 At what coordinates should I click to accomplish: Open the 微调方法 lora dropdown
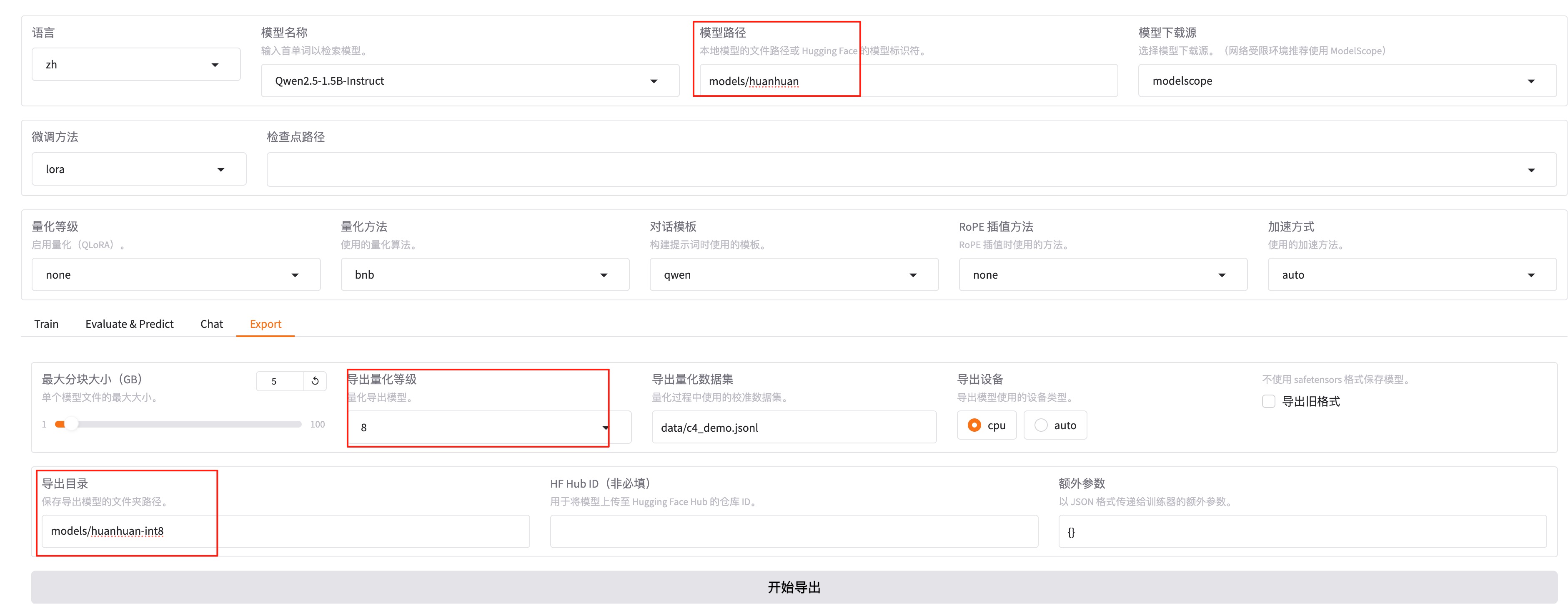pyautogui.click(x=139, y=169)
